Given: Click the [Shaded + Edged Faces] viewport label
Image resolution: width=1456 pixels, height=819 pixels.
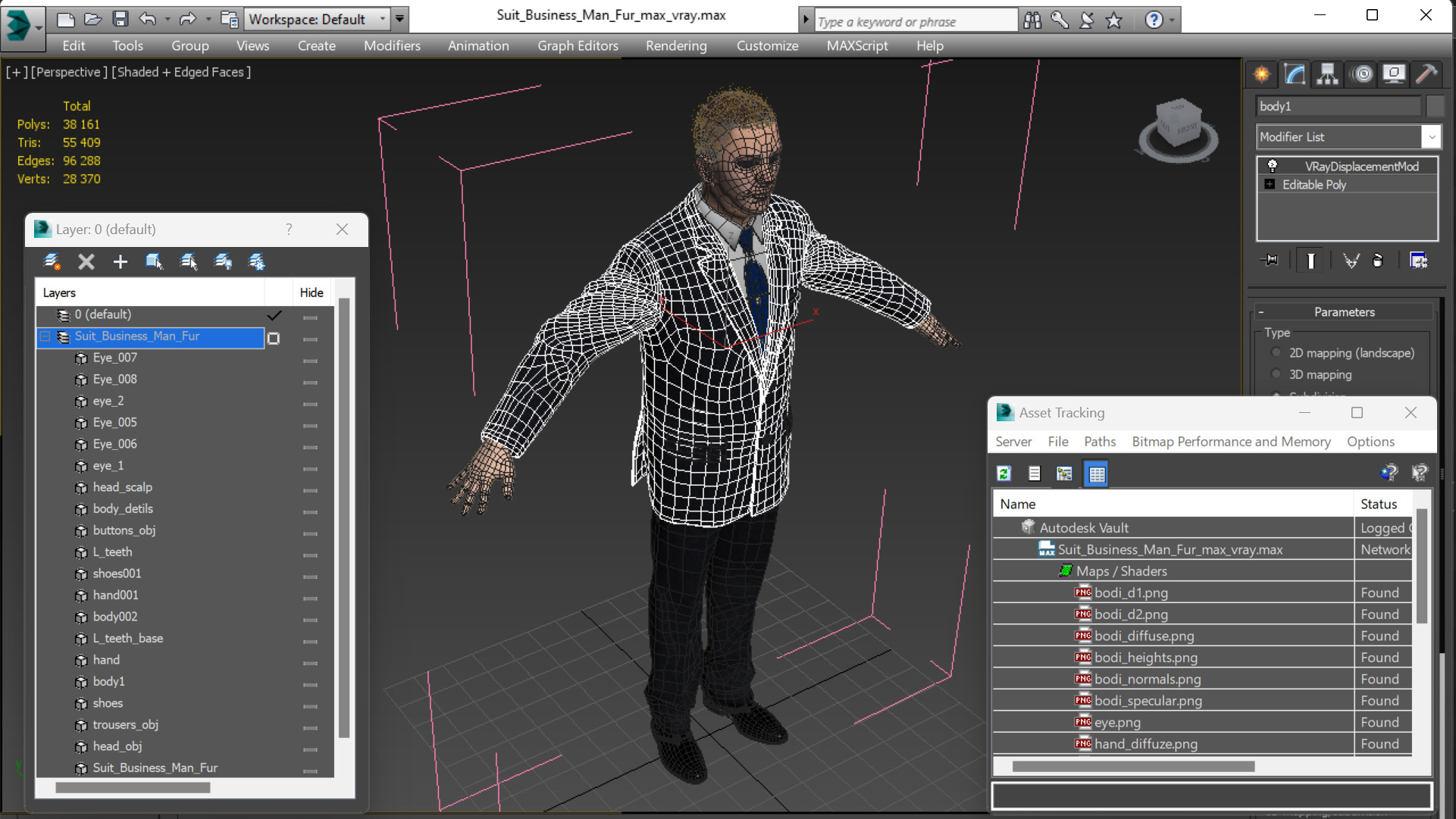Looking at the screenshot, I should (x=181, y=72).
